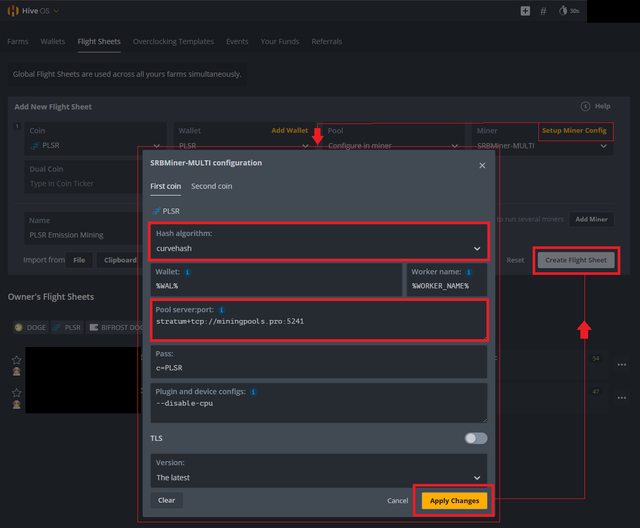Click the Hive OS logo icon

13,11
